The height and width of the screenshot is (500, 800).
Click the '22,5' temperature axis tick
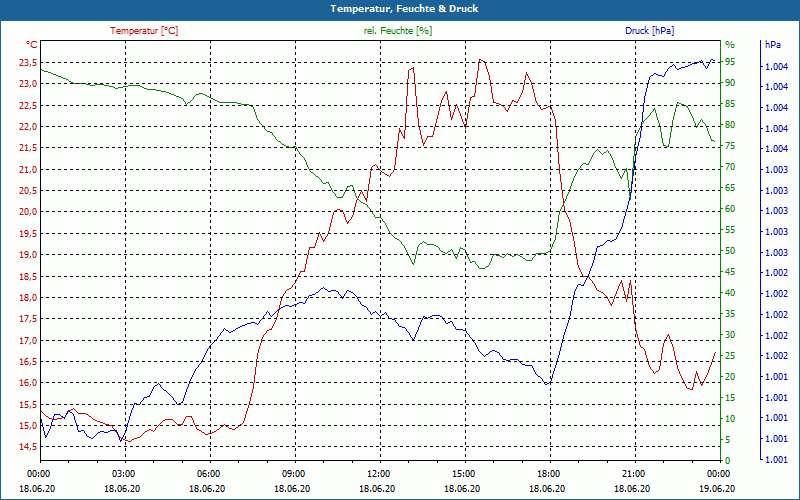pos(29,106)
